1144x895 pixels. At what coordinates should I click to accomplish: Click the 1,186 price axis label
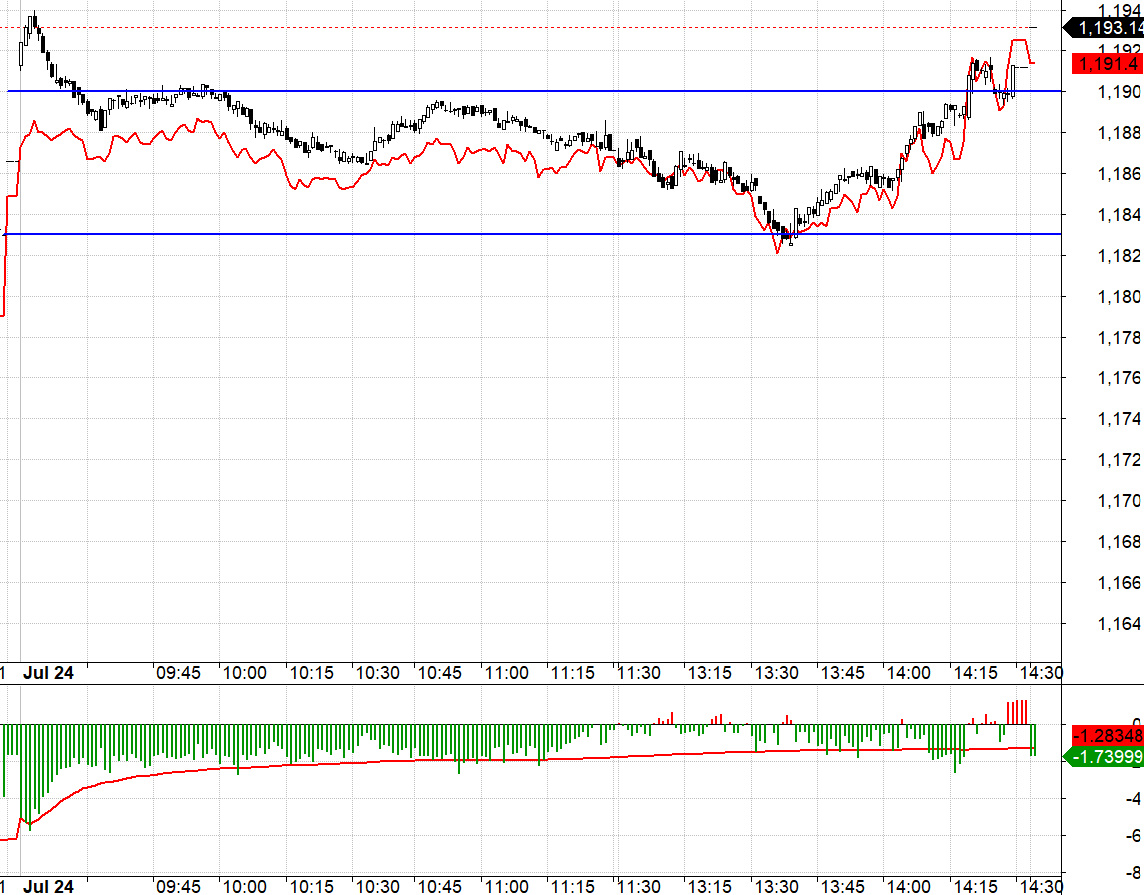(1119, 174)
